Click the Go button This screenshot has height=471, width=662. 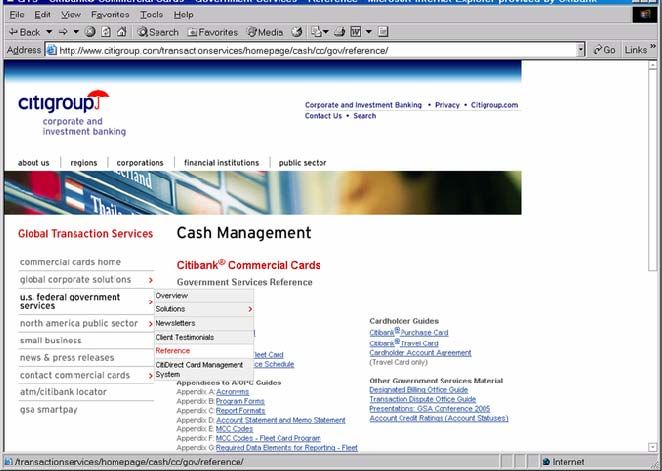point(604,50)
